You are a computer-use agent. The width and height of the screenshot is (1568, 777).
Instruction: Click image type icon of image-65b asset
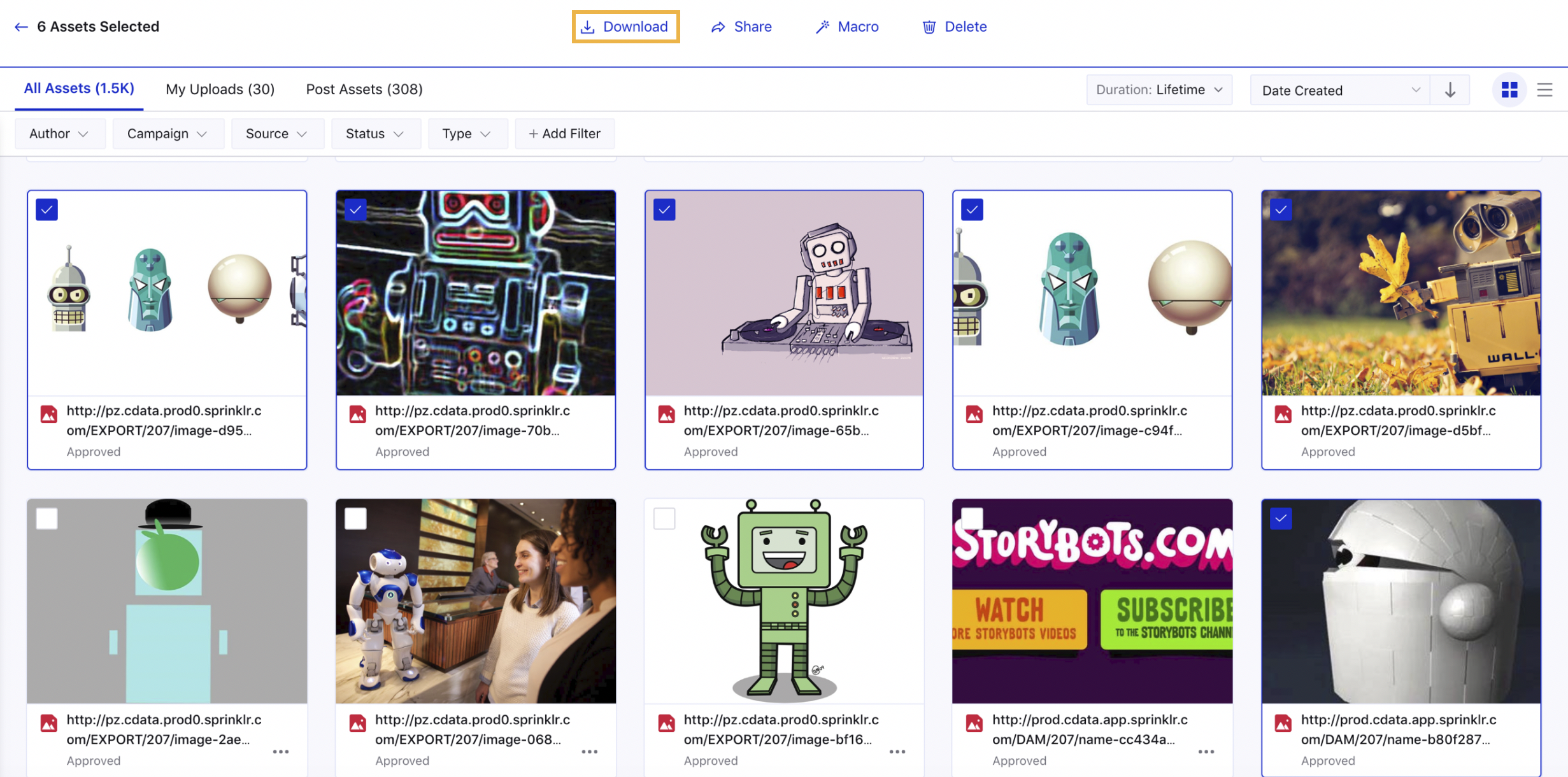pos(666,414)
